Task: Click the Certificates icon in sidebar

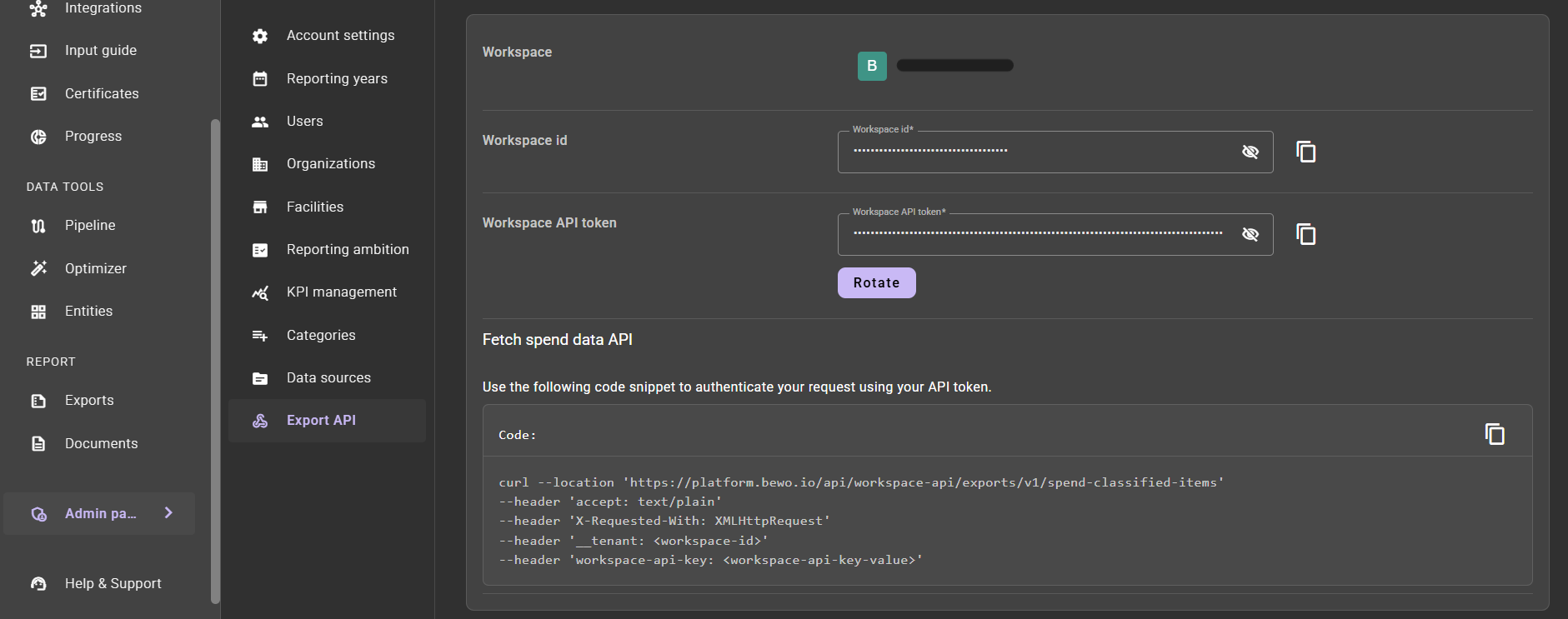Action: tap(38, 93)
